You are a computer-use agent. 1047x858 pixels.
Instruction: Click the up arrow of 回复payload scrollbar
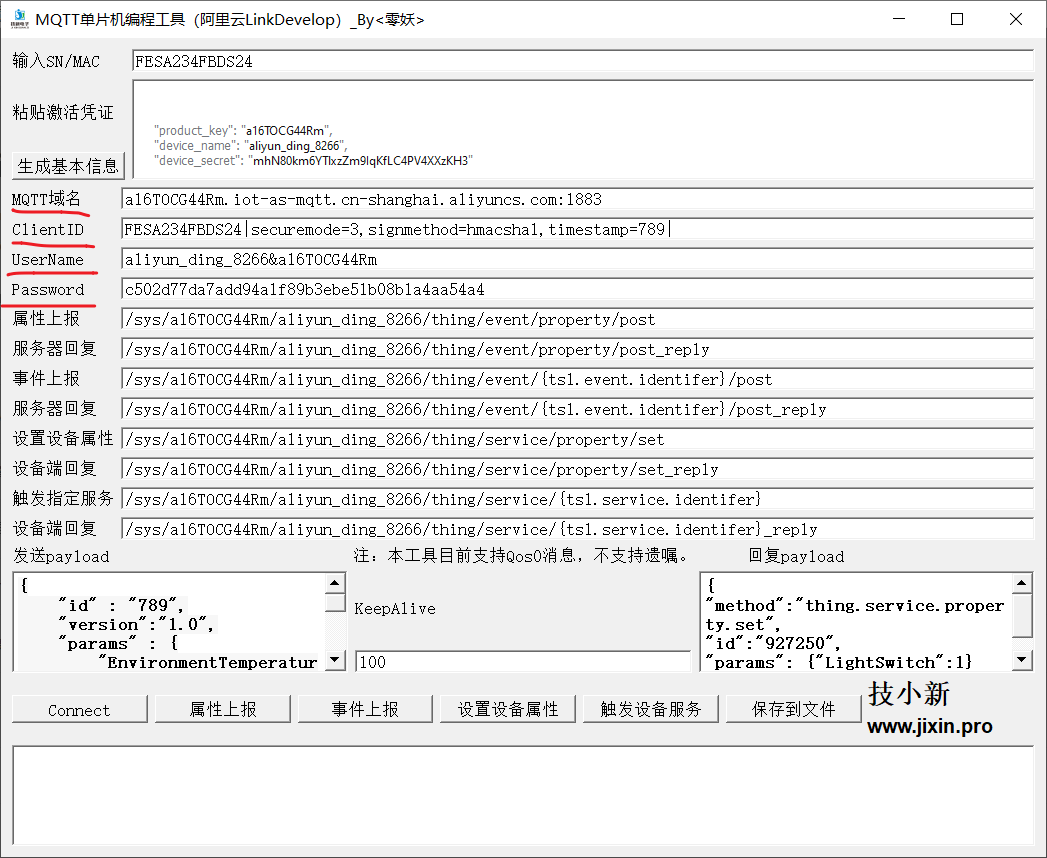tap(1022, 583)
